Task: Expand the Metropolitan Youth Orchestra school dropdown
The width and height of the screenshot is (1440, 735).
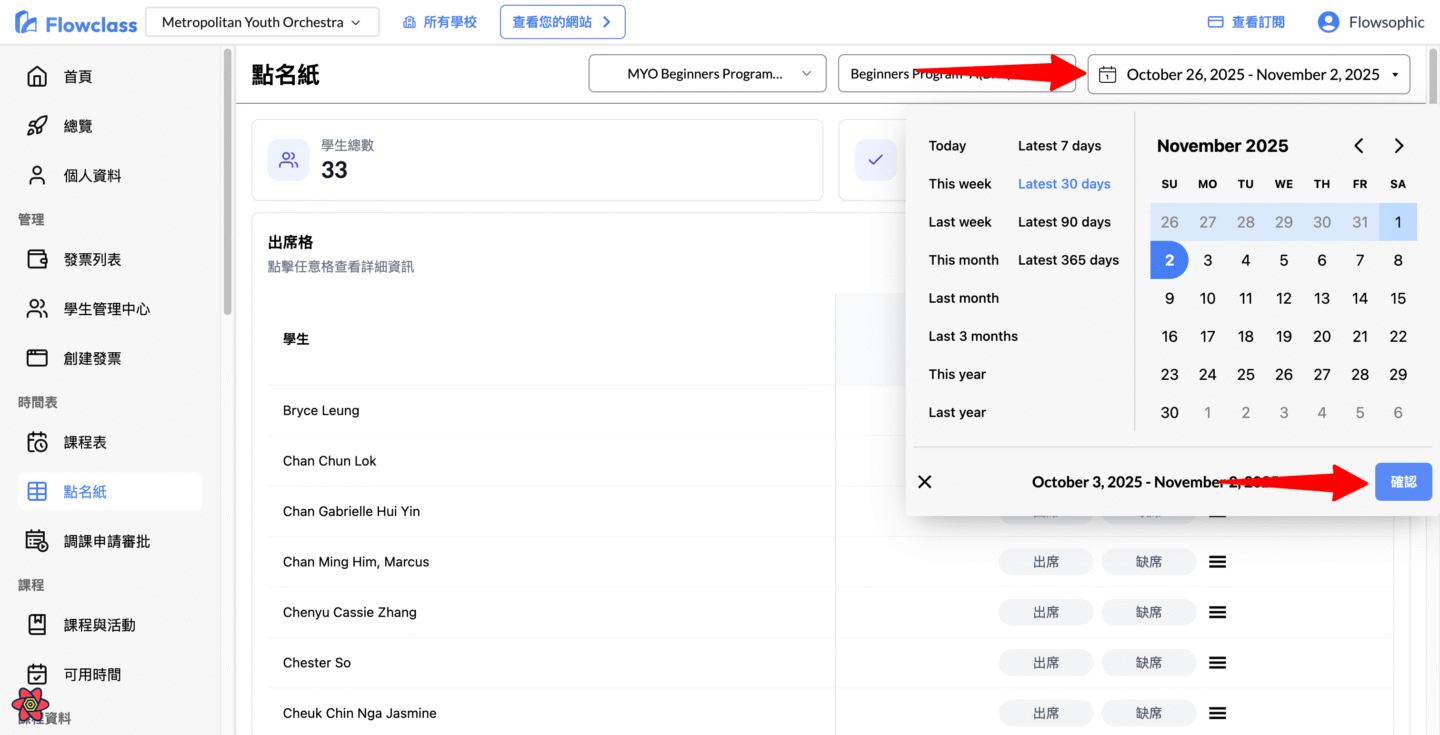Action: 261,22
